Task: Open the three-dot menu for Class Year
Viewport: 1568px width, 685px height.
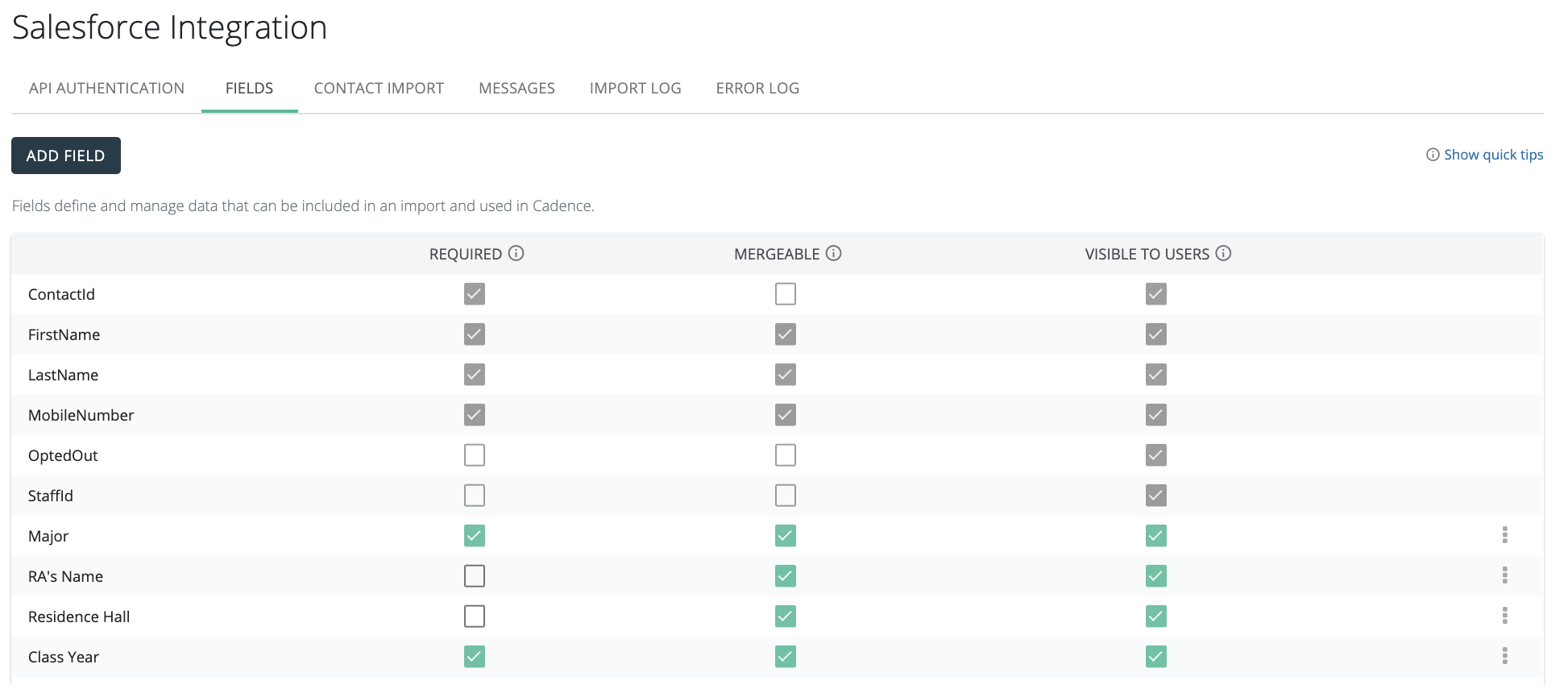Action: [1504, 656]
